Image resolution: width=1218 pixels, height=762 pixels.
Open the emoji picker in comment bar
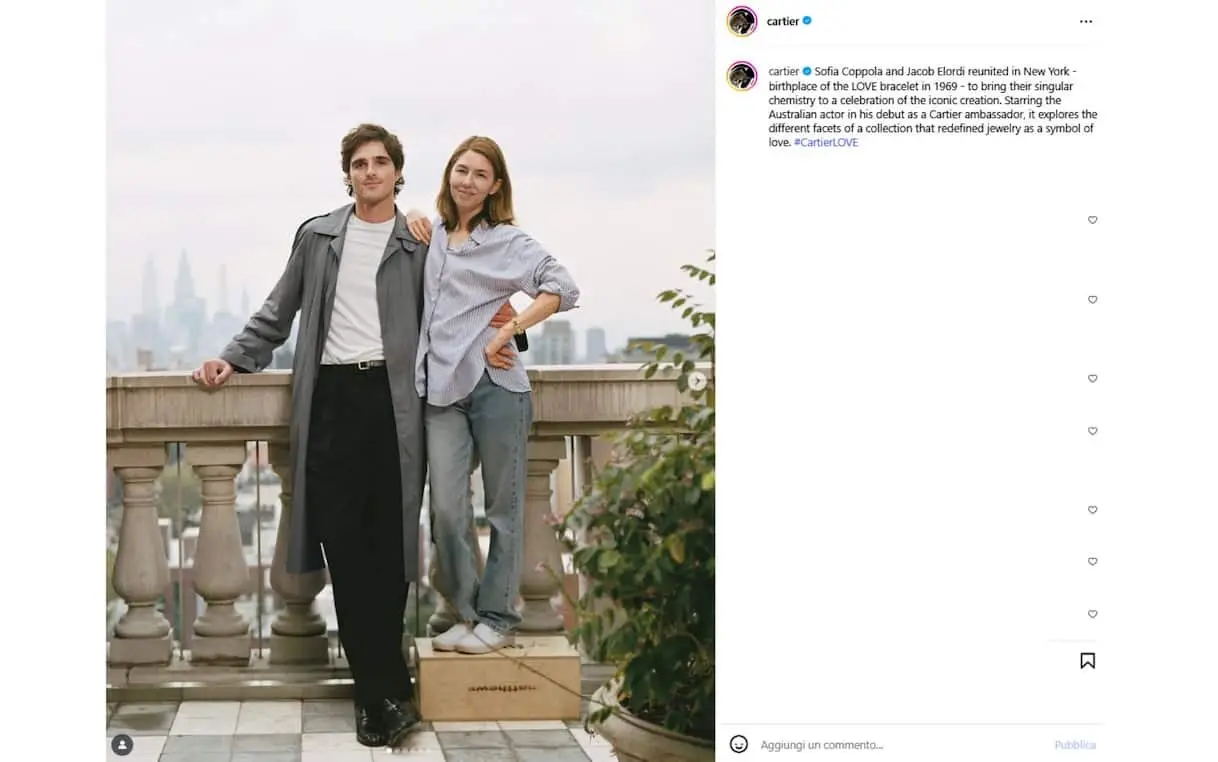pyautogui.click(x=739, y=744)
